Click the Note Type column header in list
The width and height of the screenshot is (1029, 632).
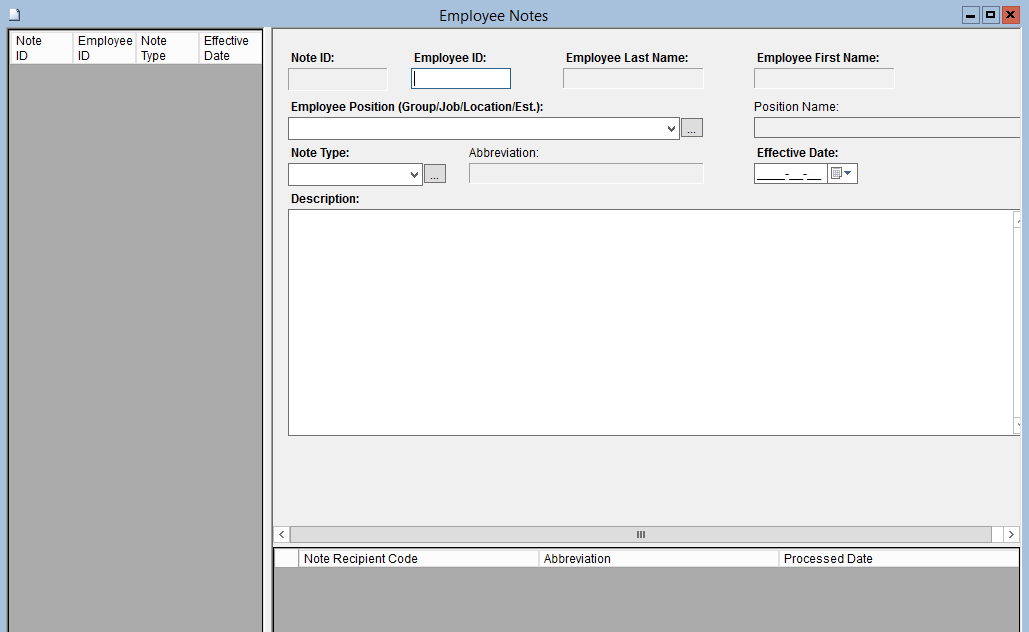pyautogui.click(x=166, y=48)
